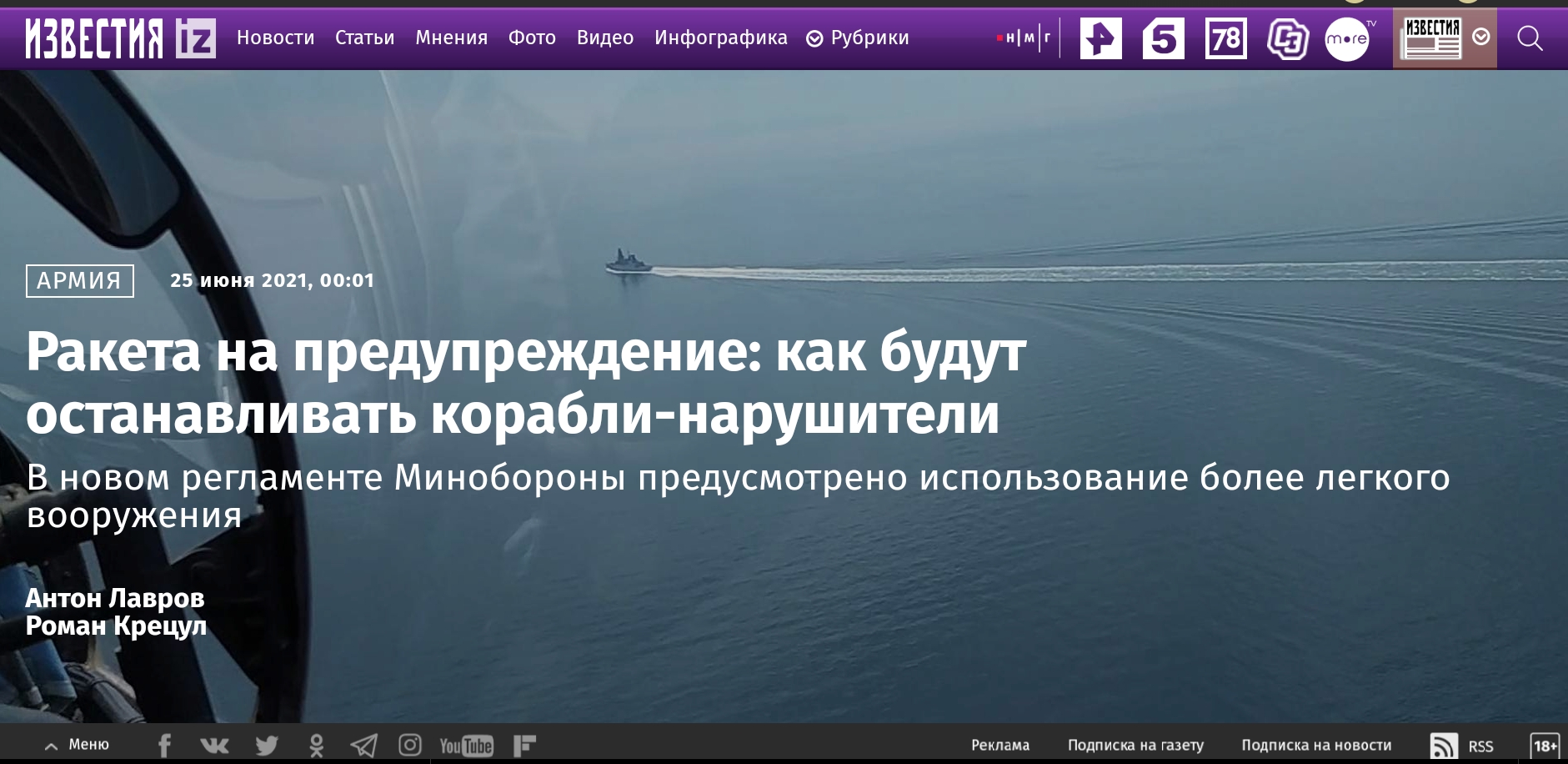Open author Роман Крецул page
This screenshot has width=1568, height=764.
116,626
